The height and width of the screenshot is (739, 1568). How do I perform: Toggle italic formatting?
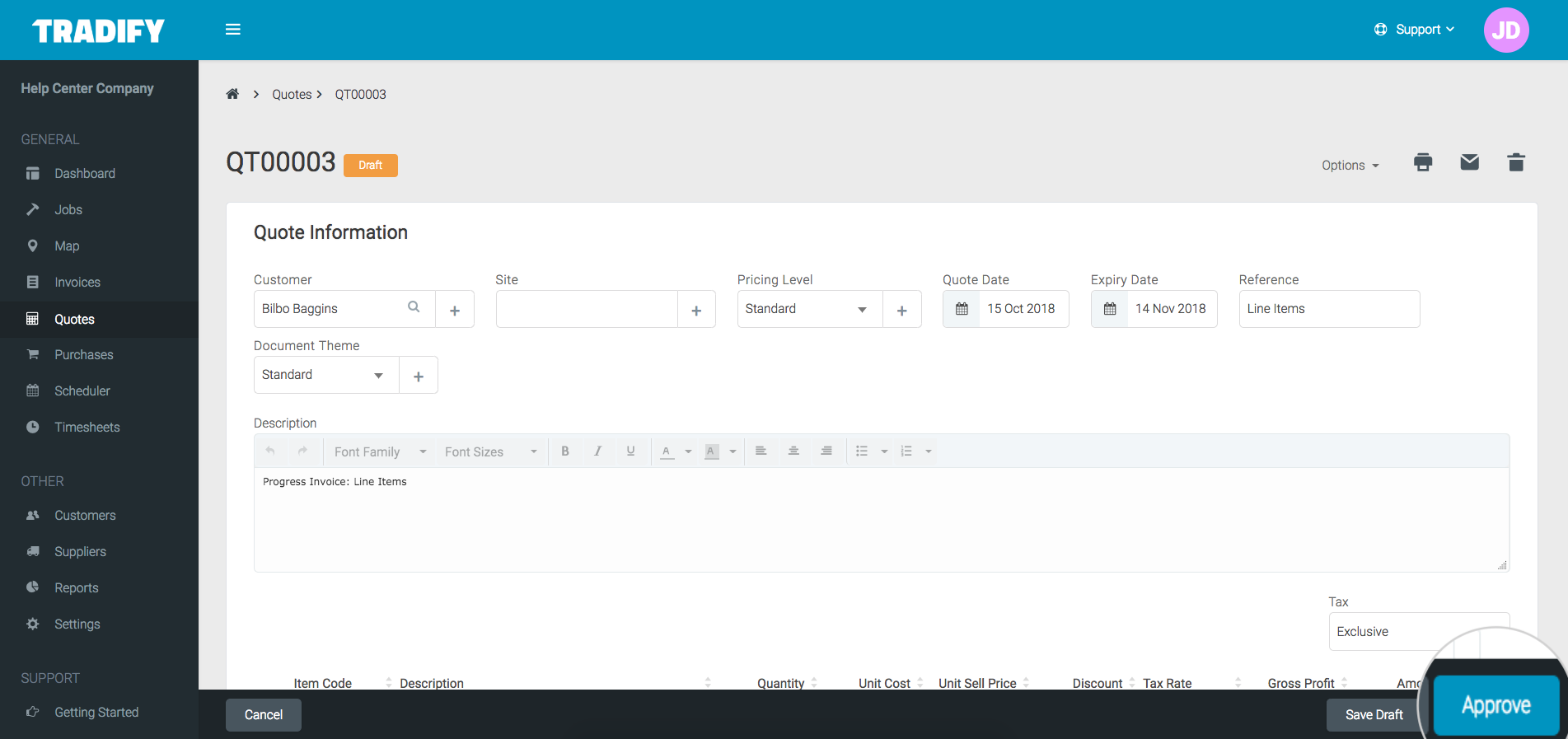click(597, 451)
